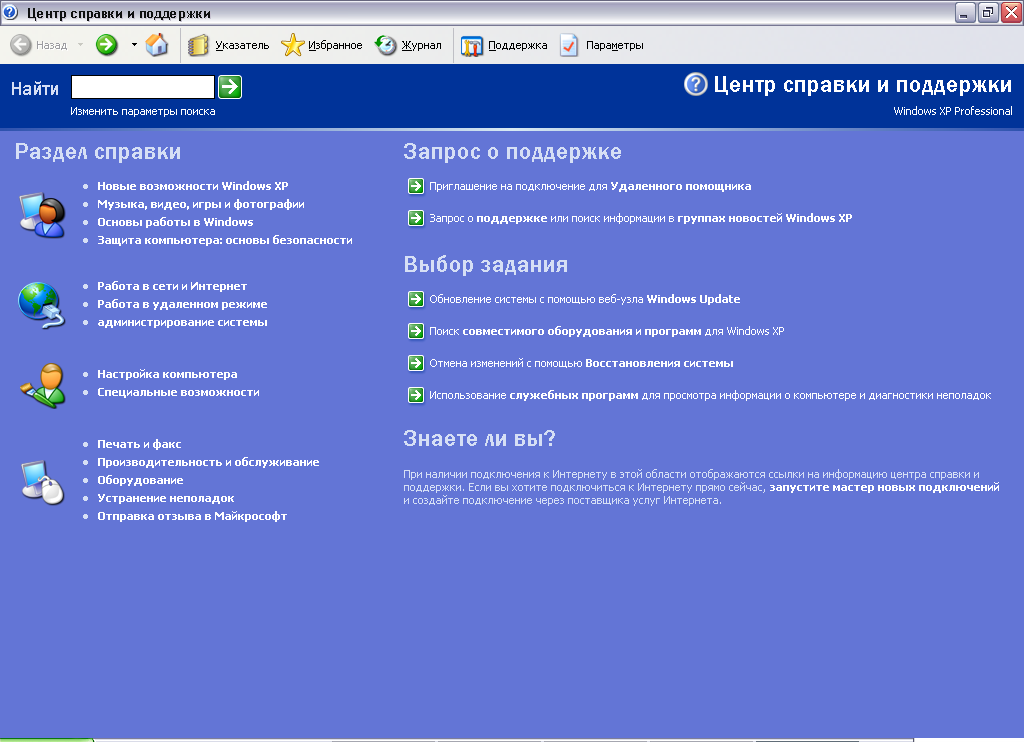1024x742 pixels.
Task: Click the person customization category icon
Action: 43,385
